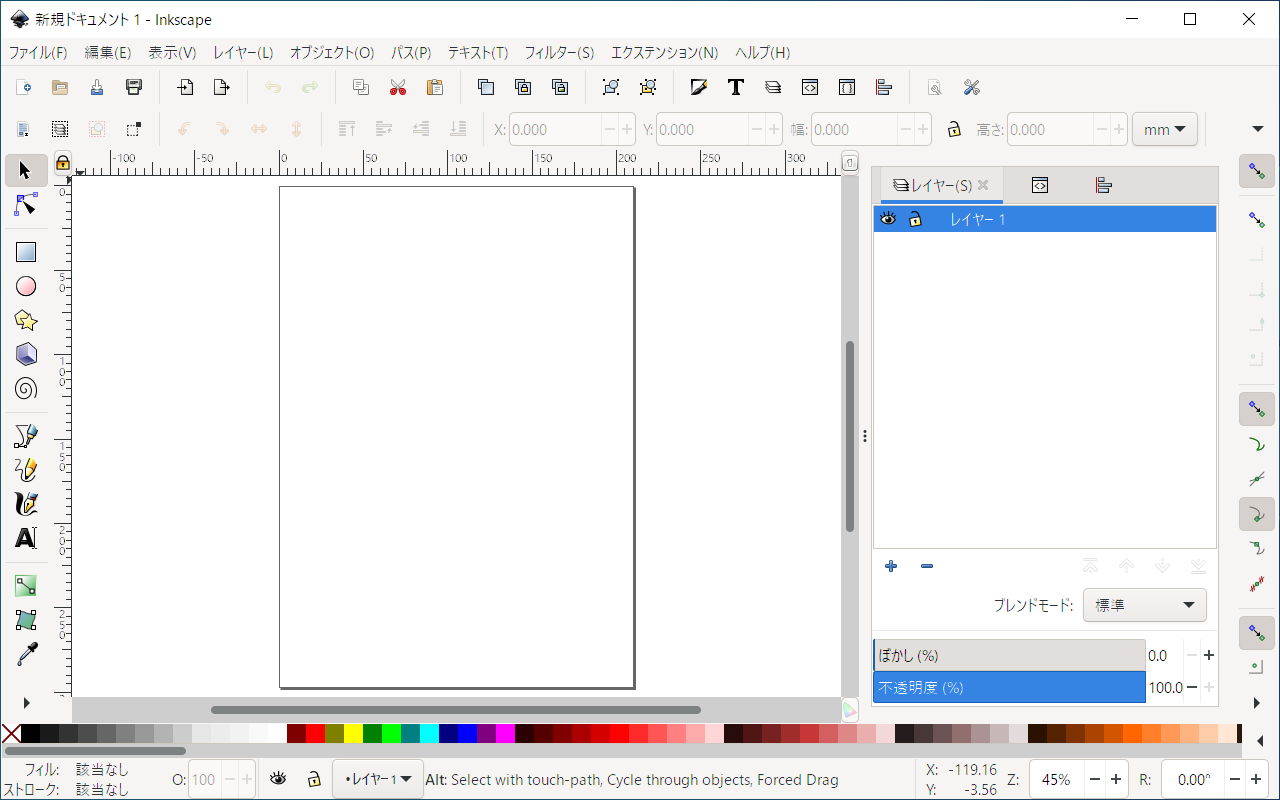1280x800 pixels.
Task: Select the Ellipse circle tool
Action: 26,287
